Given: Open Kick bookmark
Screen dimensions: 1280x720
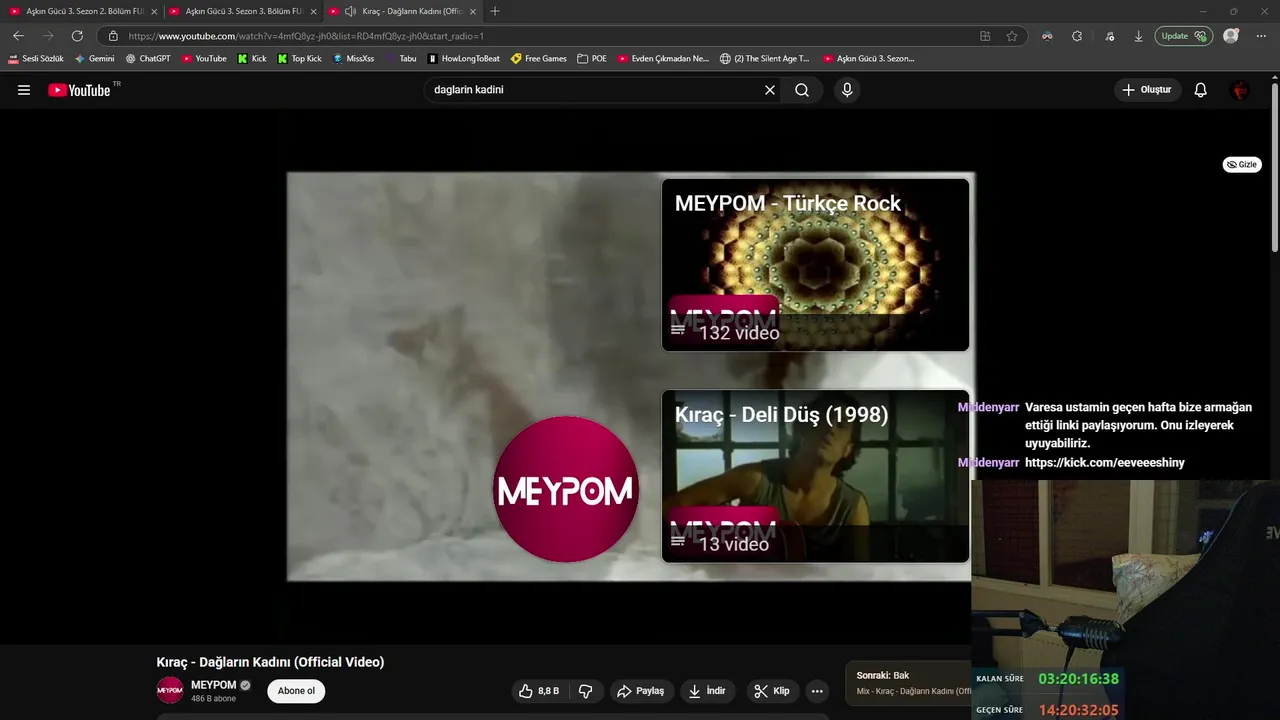Looking at the screenshot, I should [x=252, y=59].
